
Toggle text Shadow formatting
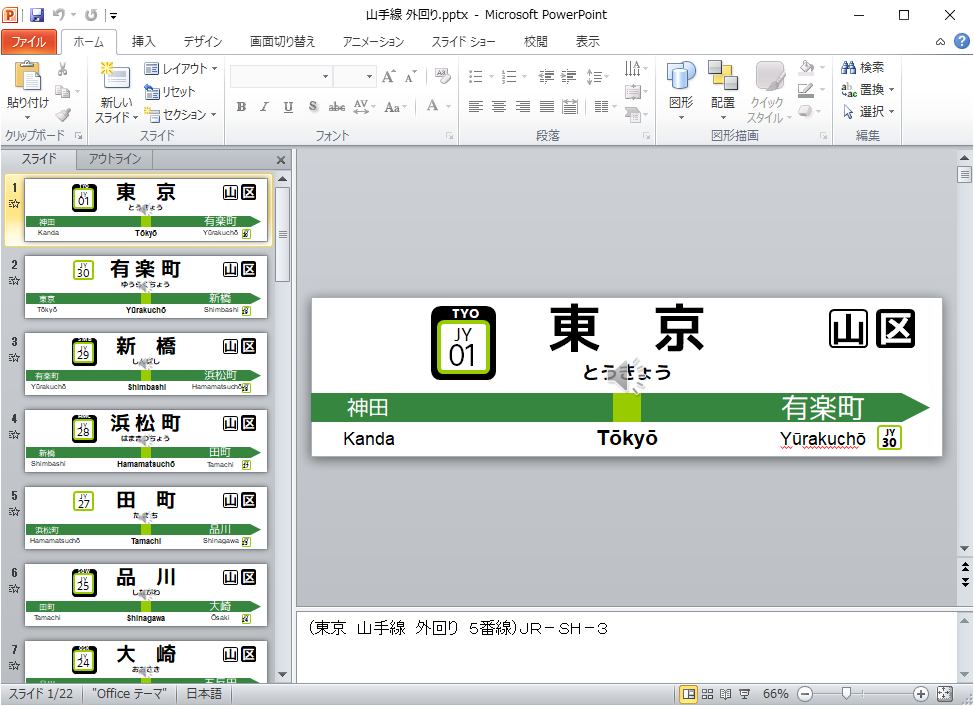coord(312,107)
